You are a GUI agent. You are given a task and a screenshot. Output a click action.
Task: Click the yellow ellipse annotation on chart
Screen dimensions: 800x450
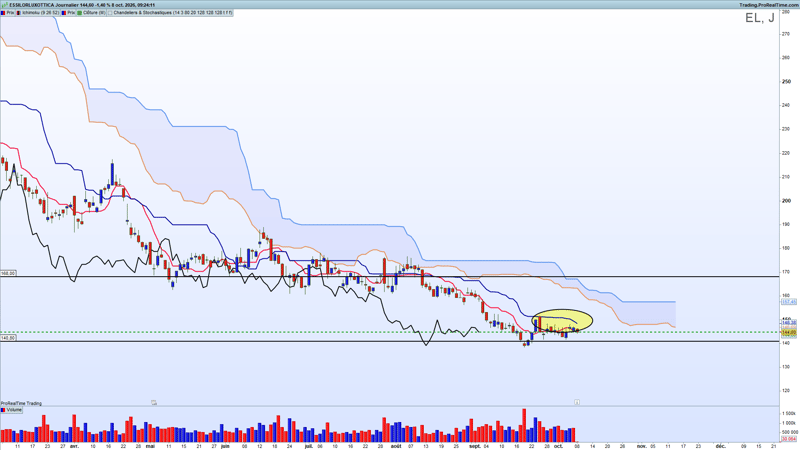coord(562,321)
